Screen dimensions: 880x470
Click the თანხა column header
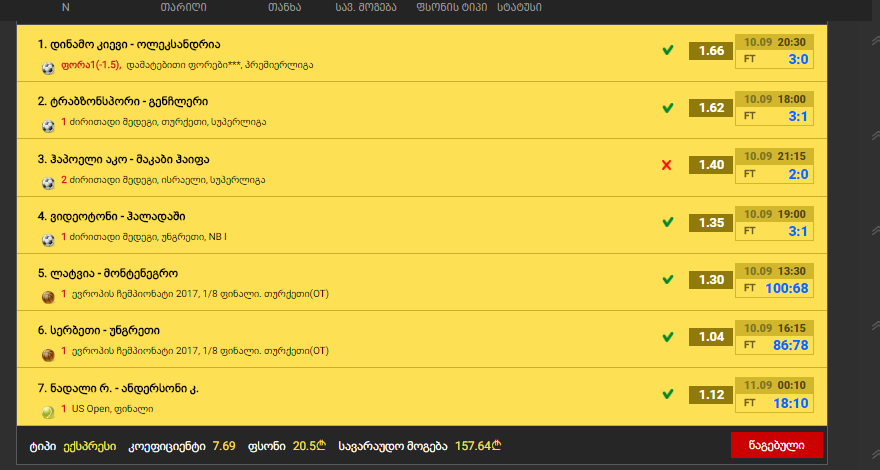coord(285,7)
